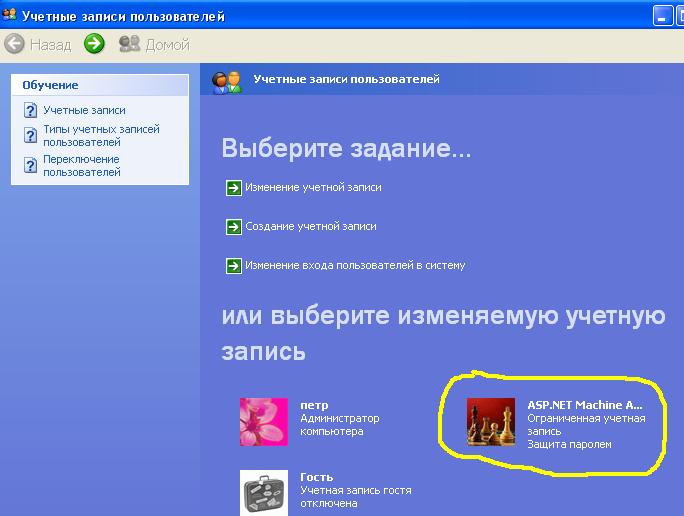Open 'Переключение пользователей' help link

point(82,166)
